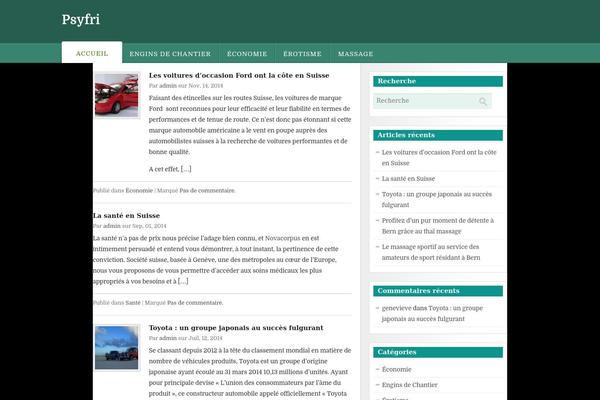Open the genevieve recent comment link
This screenshot has height=400, width=600.
(396, 308)
